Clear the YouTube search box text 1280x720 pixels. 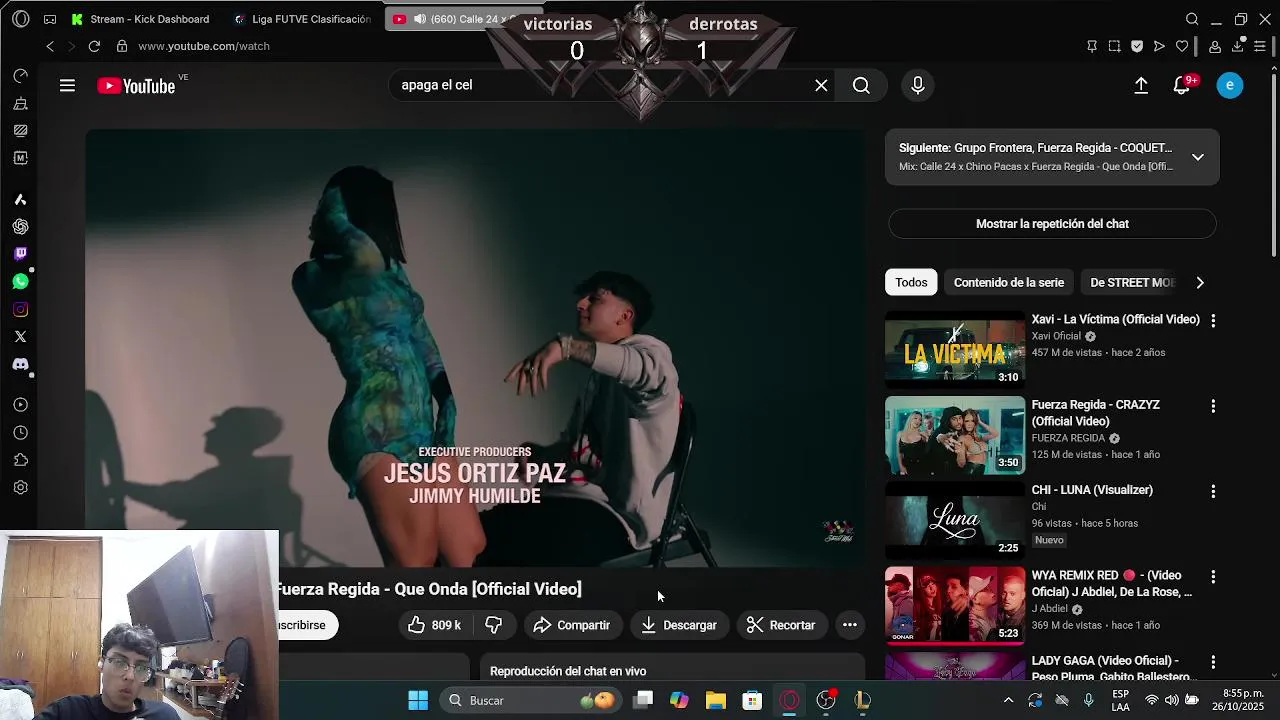[821, 86]
